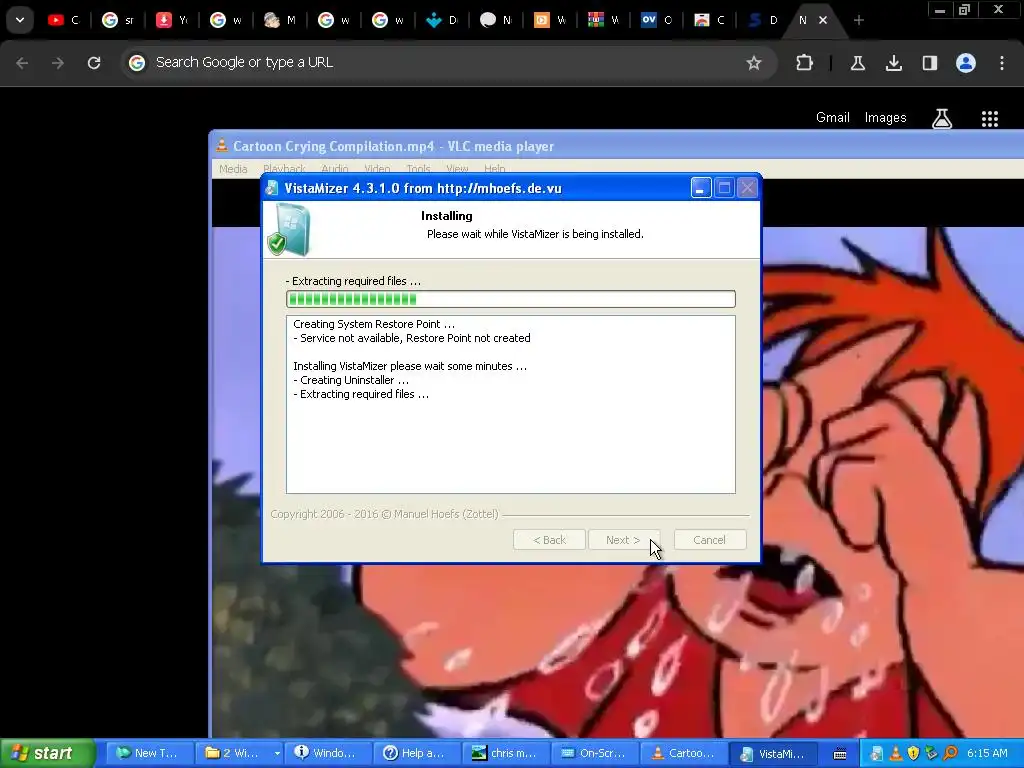This screenshot has width=1024, height=768.
Task: Open Search Labs flask on Google page
Action: coord(942,118)
